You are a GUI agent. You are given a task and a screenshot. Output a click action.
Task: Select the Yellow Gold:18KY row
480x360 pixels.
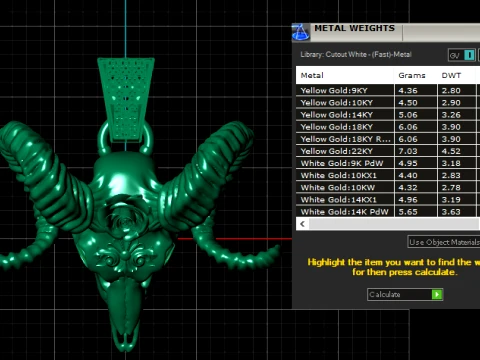click(x=388, y=127)
